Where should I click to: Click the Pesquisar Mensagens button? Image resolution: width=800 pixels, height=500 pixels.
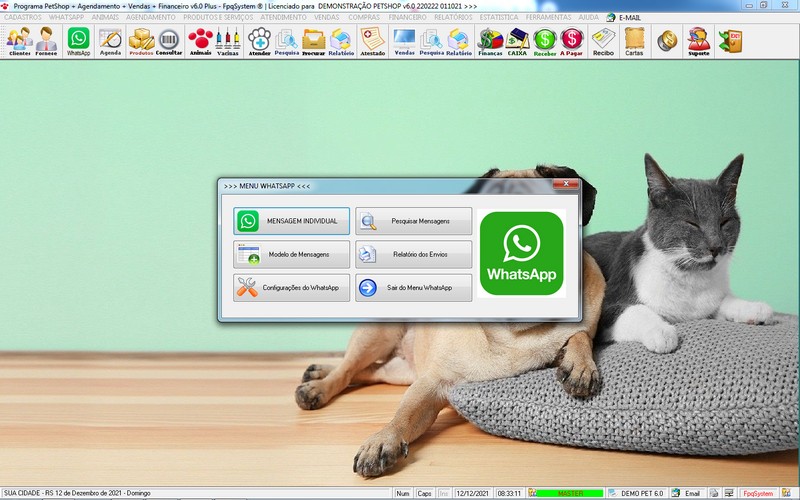click(x=414, y=221)
